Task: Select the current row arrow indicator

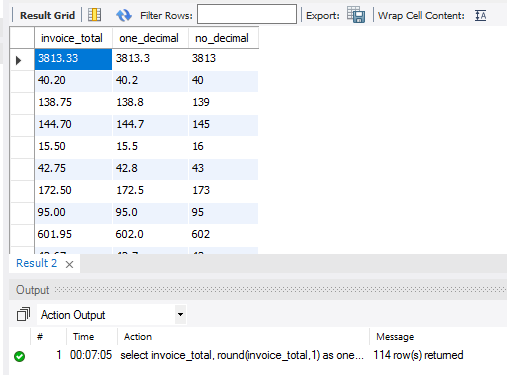Action: tap(19, 60)
